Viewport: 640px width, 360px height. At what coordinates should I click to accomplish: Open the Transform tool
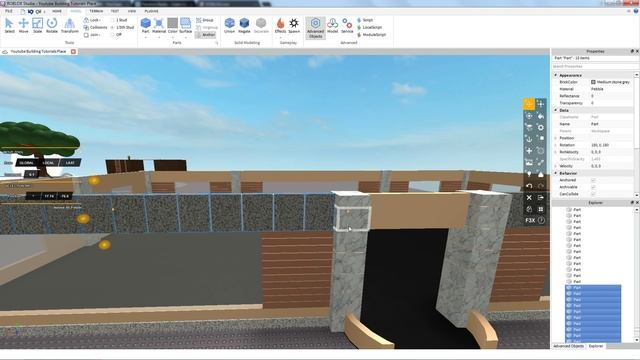coord(69,26)
